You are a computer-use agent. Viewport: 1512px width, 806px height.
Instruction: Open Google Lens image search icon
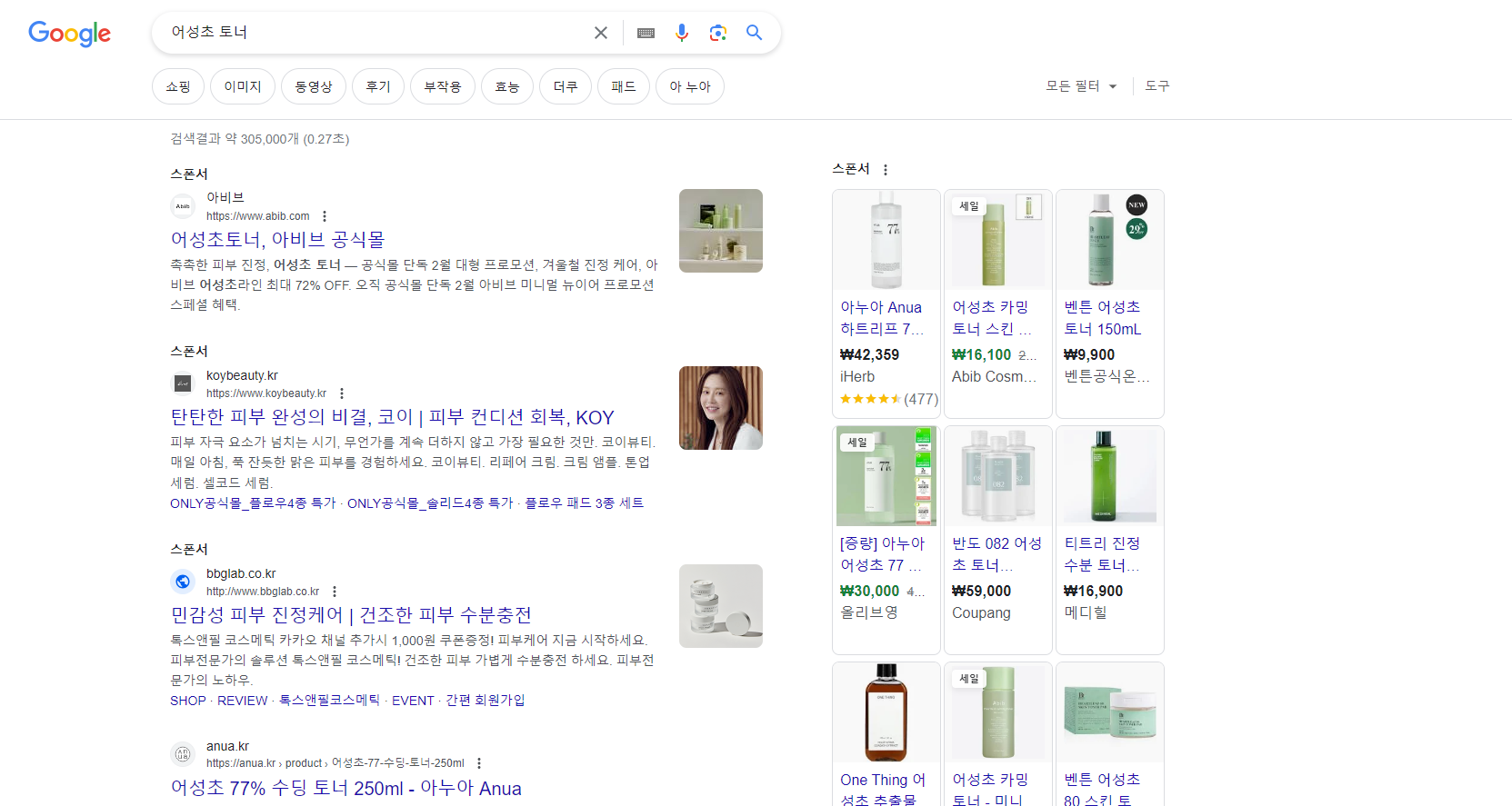(718, 33)
